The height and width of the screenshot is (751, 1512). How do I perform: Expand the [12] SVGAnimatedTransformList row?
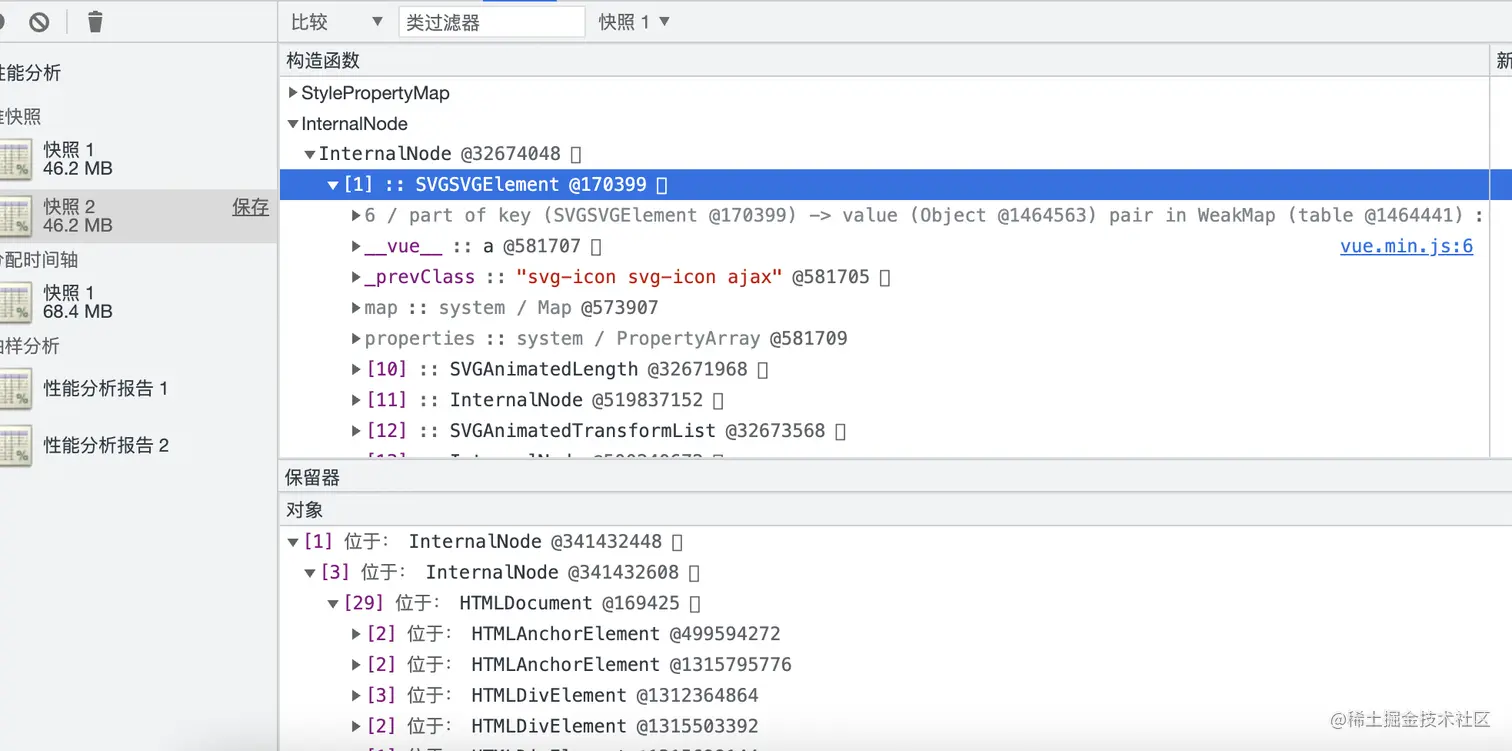click(x=356, y=431)
